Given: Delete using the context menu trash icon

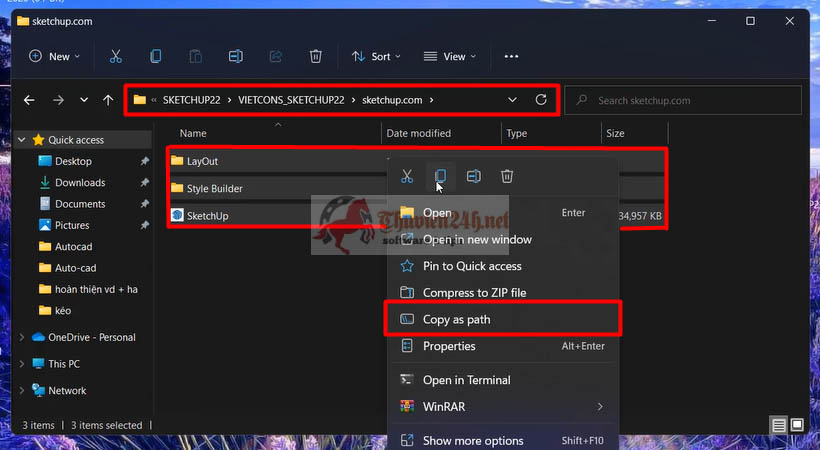Looking at the screenshot, I should pyautogui.click(x=507, y=176).
